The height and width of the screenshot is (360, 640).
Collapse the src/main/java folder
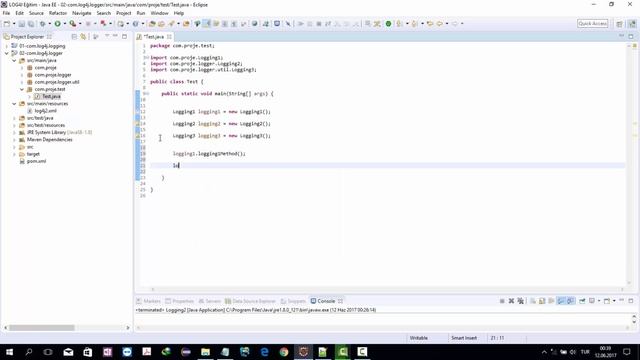[14, 60]
